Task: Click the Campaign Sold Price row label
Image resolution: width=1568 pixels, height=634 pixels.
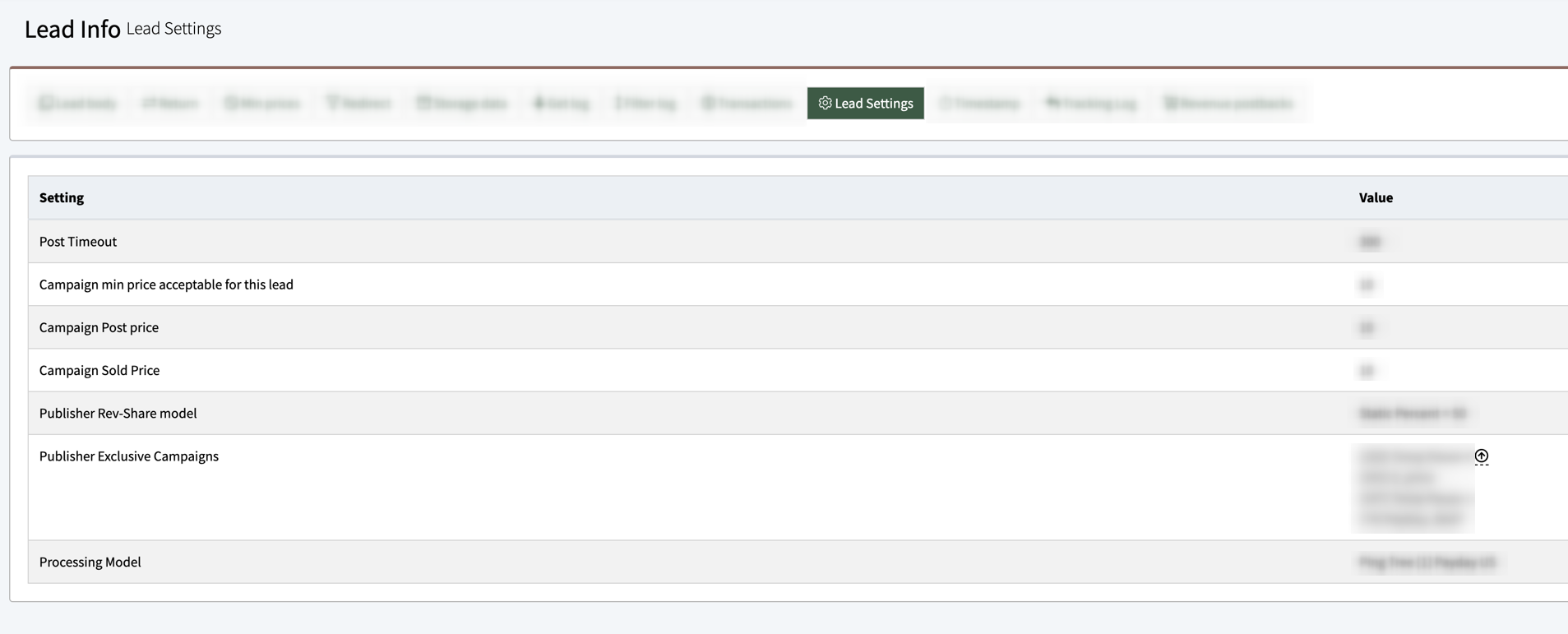Action: point(99,370)
